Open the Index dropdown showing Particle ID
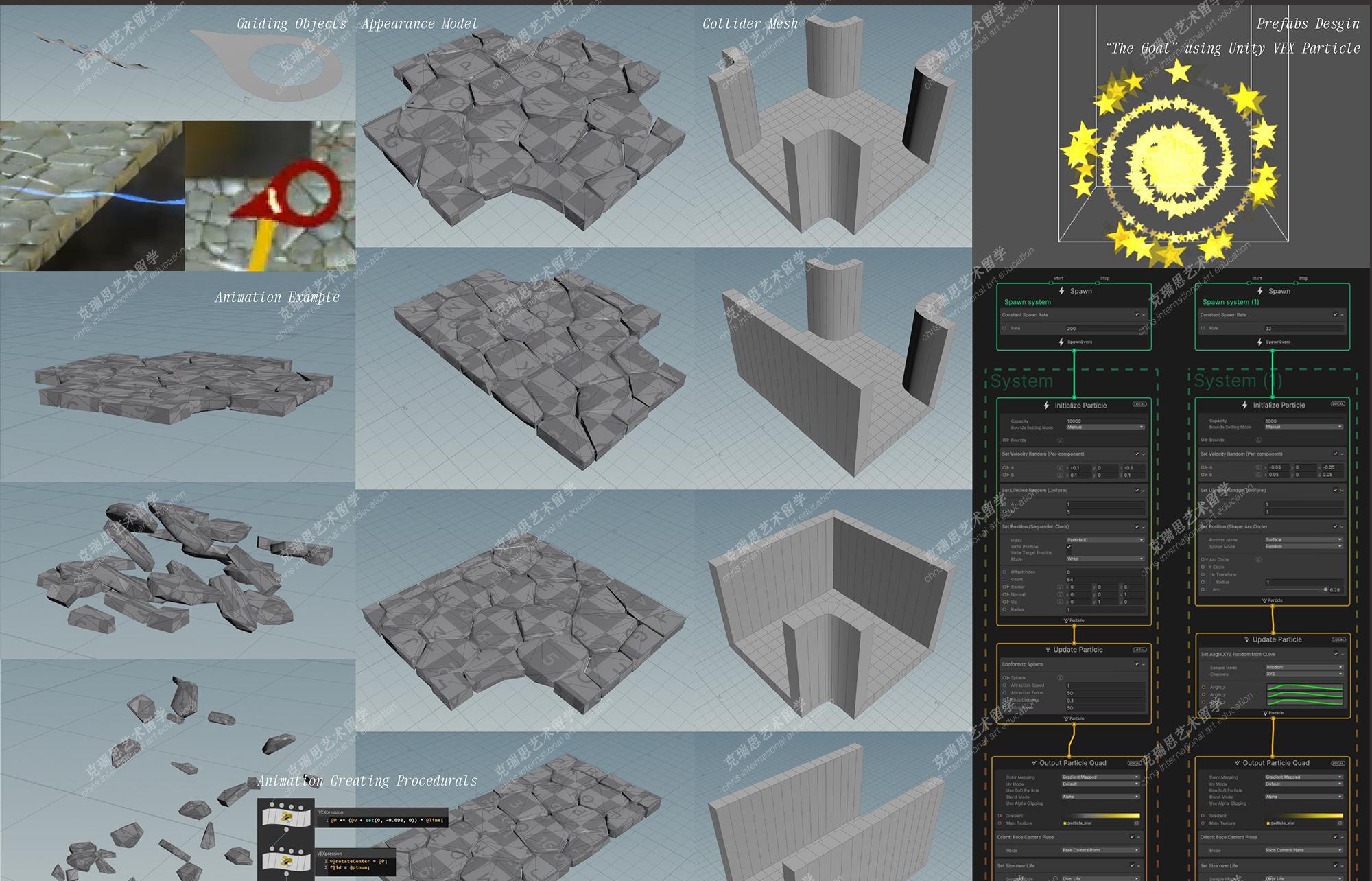The width and height of the screenshot is (1372, 881). tap(1105, 539)
